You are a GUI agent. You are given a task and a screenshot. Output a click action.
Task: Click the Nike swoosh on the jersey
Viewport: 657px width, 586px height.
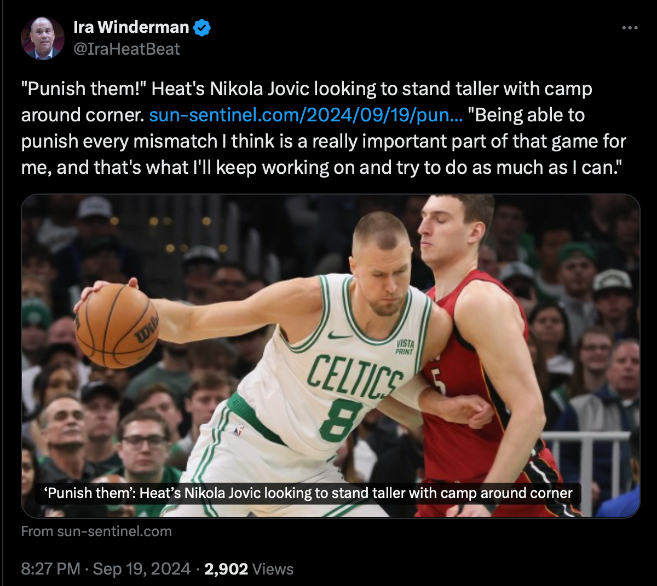pyautogui.click(x=339, y=336)
